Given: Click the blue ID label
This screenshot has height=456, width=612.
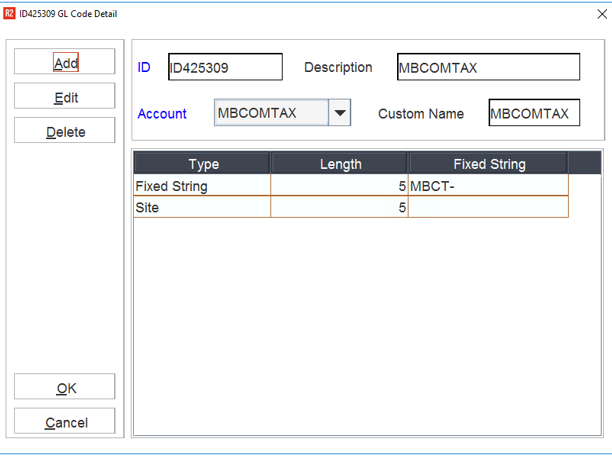Looking at the screenshot, I should click(x=144, y=68).
